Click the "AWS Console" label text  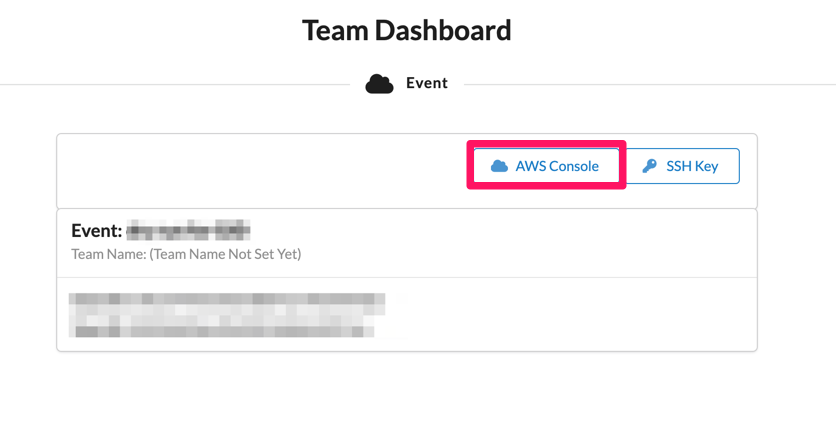pos(557,166)
